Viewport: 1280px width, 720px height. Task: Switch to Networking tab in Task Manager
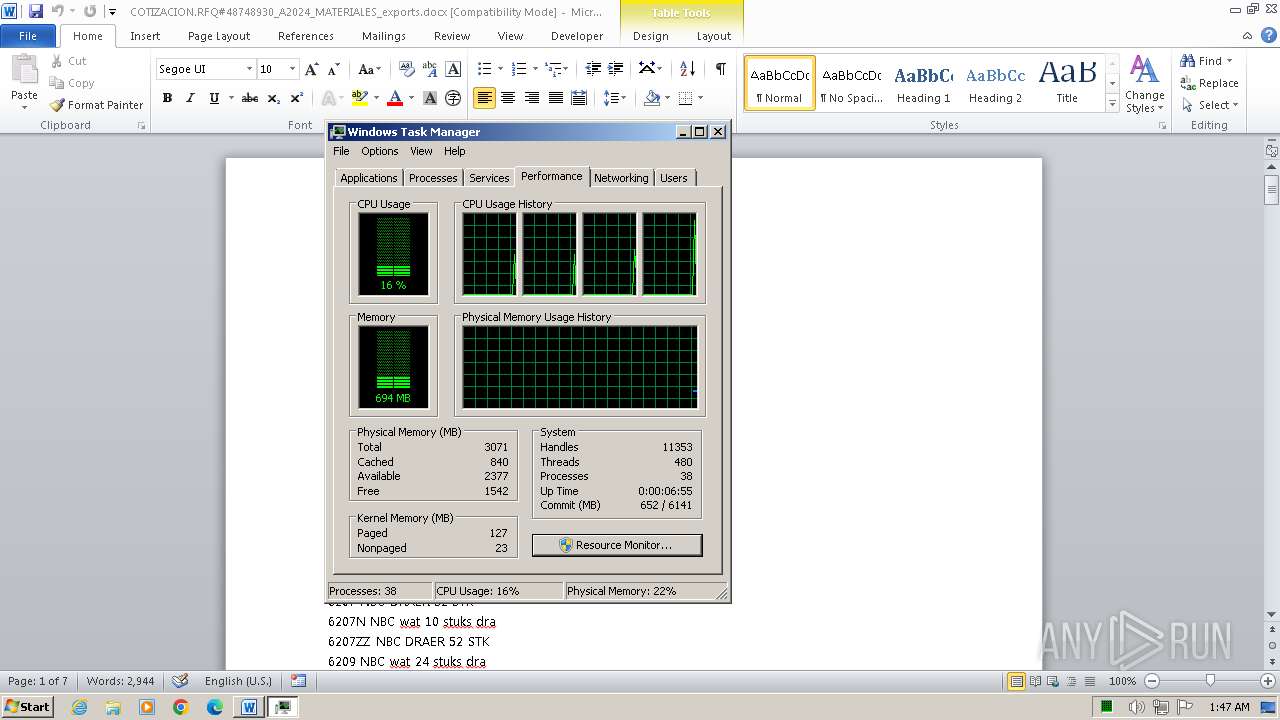point(621,178)
